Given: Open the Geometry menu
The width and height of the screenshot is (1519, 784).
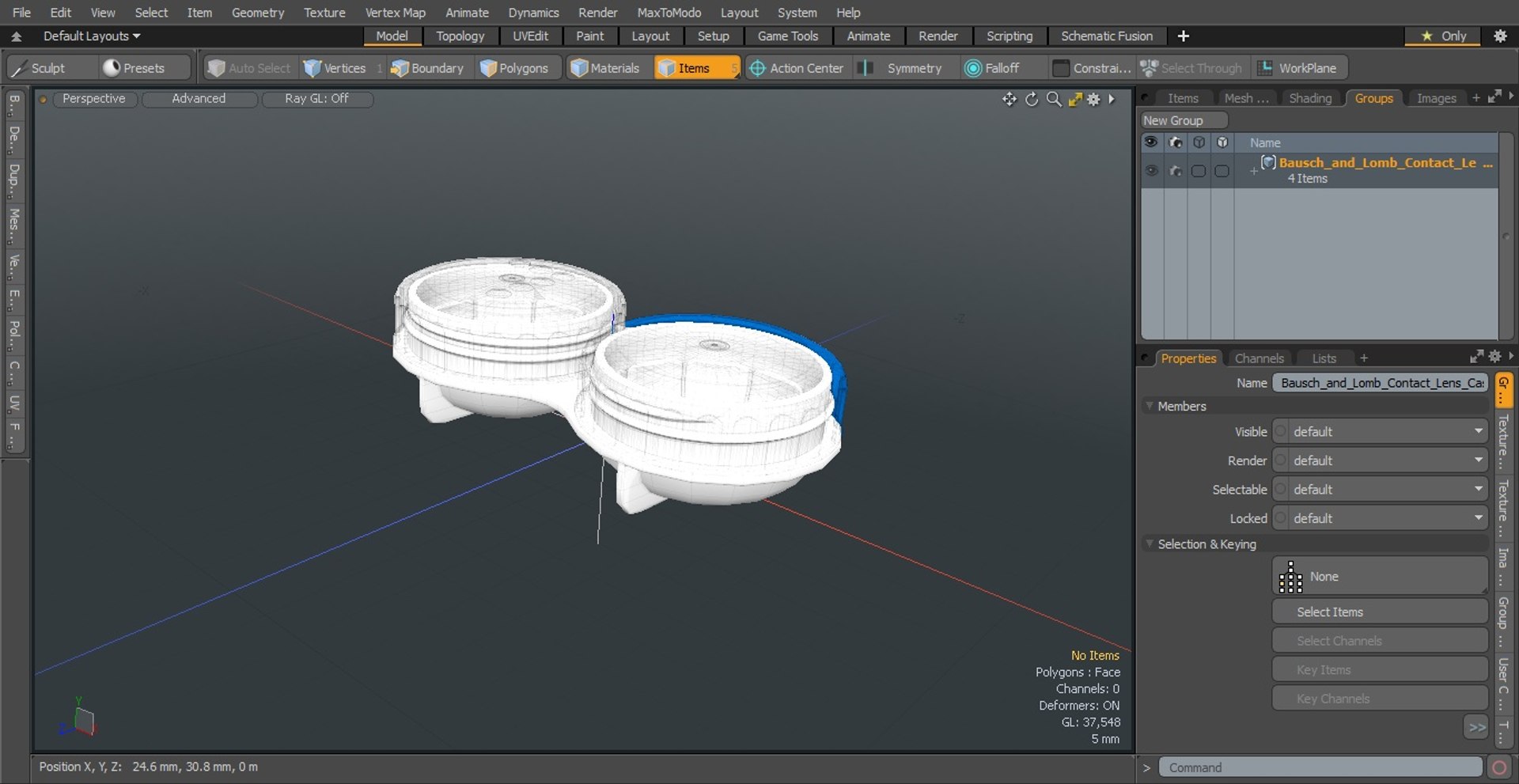Looking at the screenshot, I should tap(257, 13).
